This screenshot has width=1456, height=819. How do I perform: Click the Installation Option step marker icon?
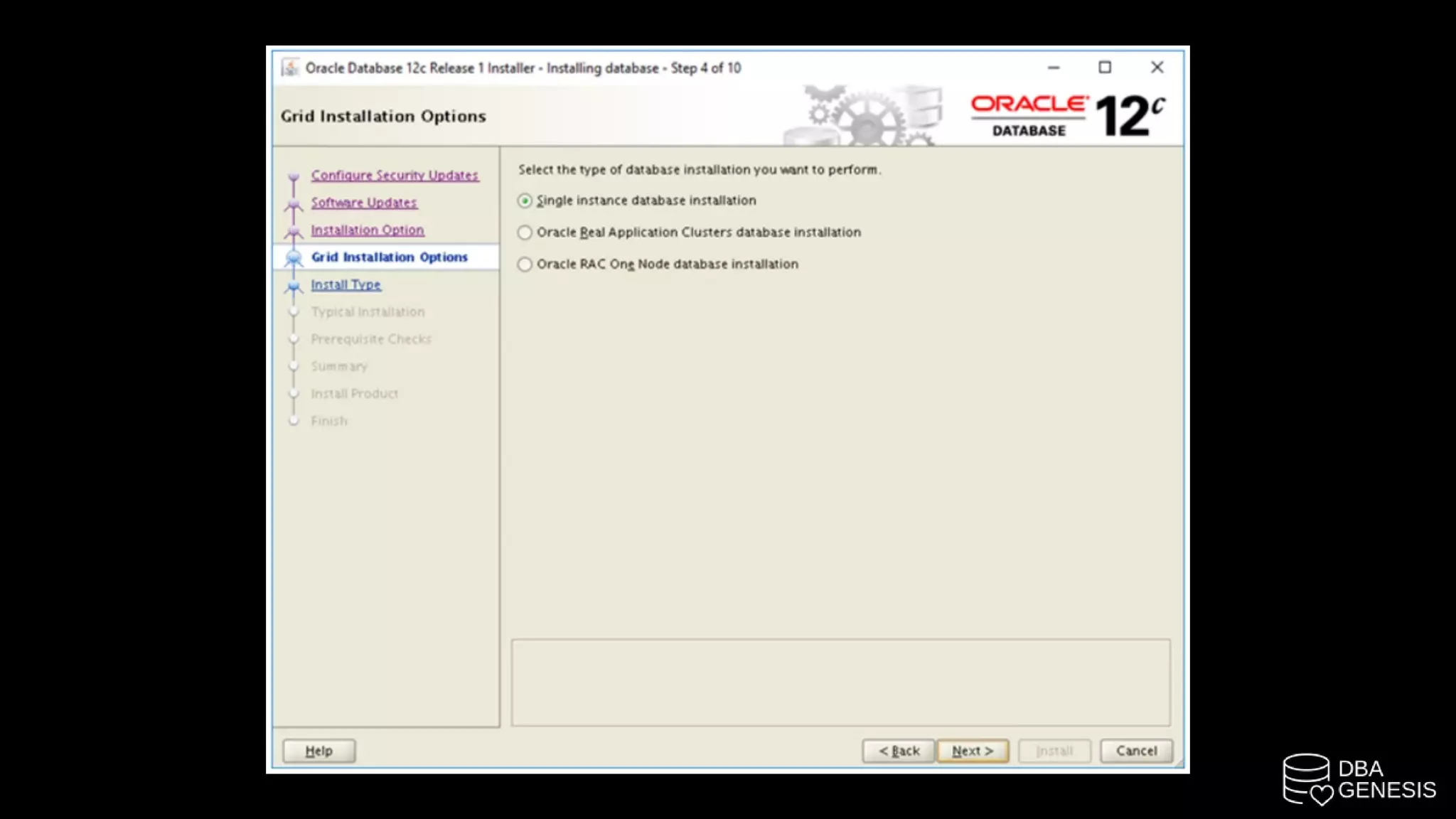(x=294, y=232)
